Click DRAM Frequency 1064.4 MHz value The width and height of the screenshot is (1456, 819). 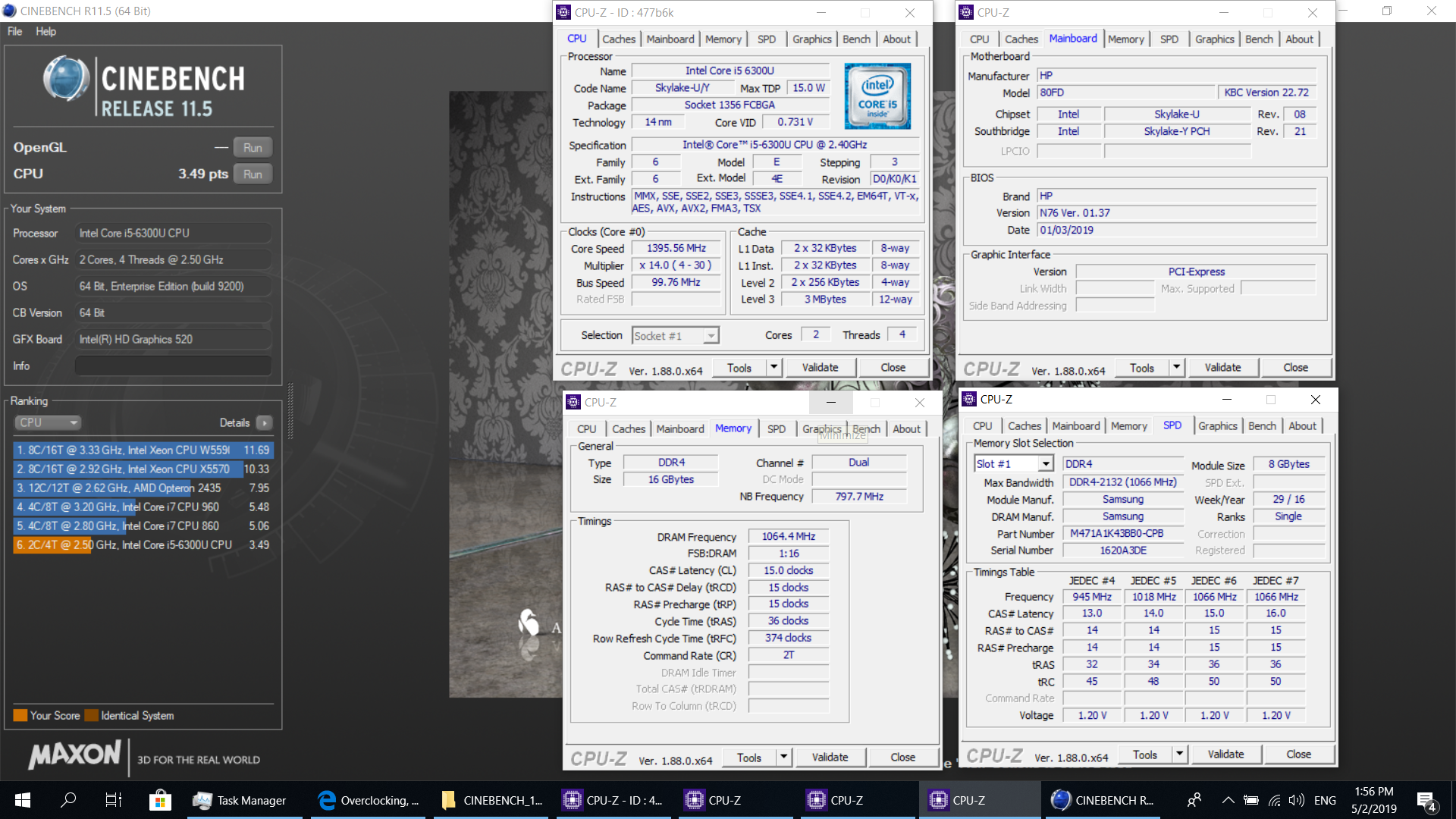pyautogui.click(x=788, y=536)
